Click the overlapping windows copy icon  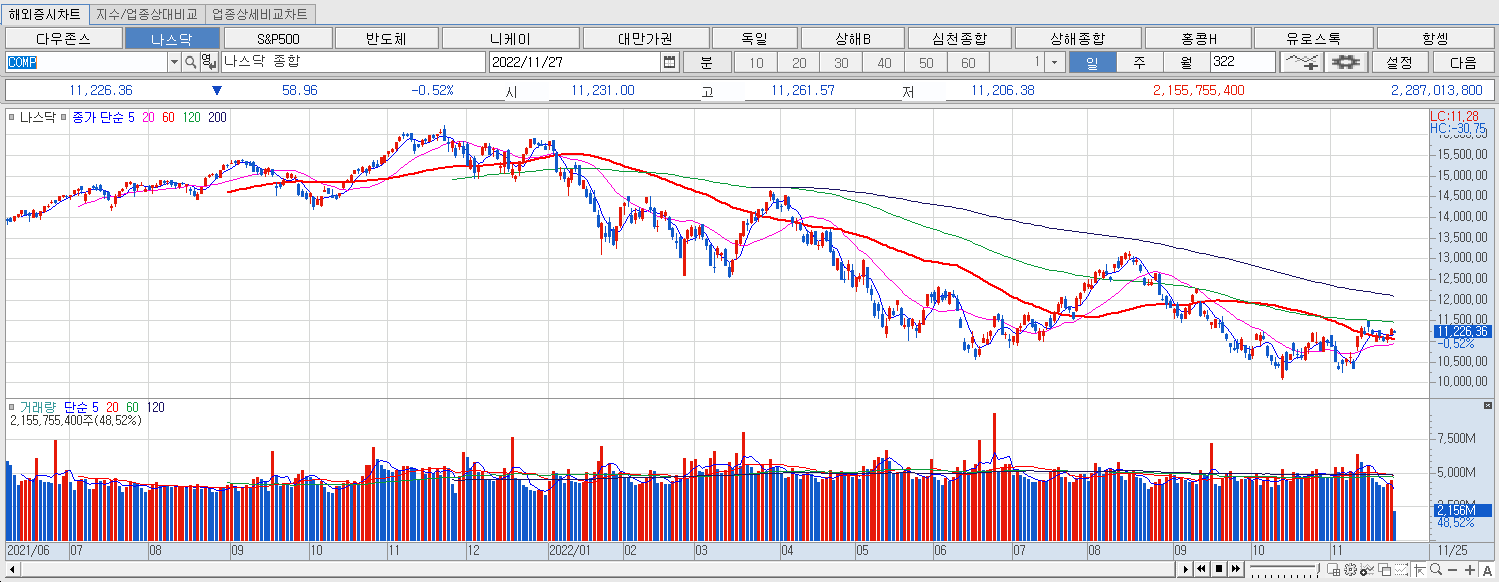click(x=1384, y=570)
